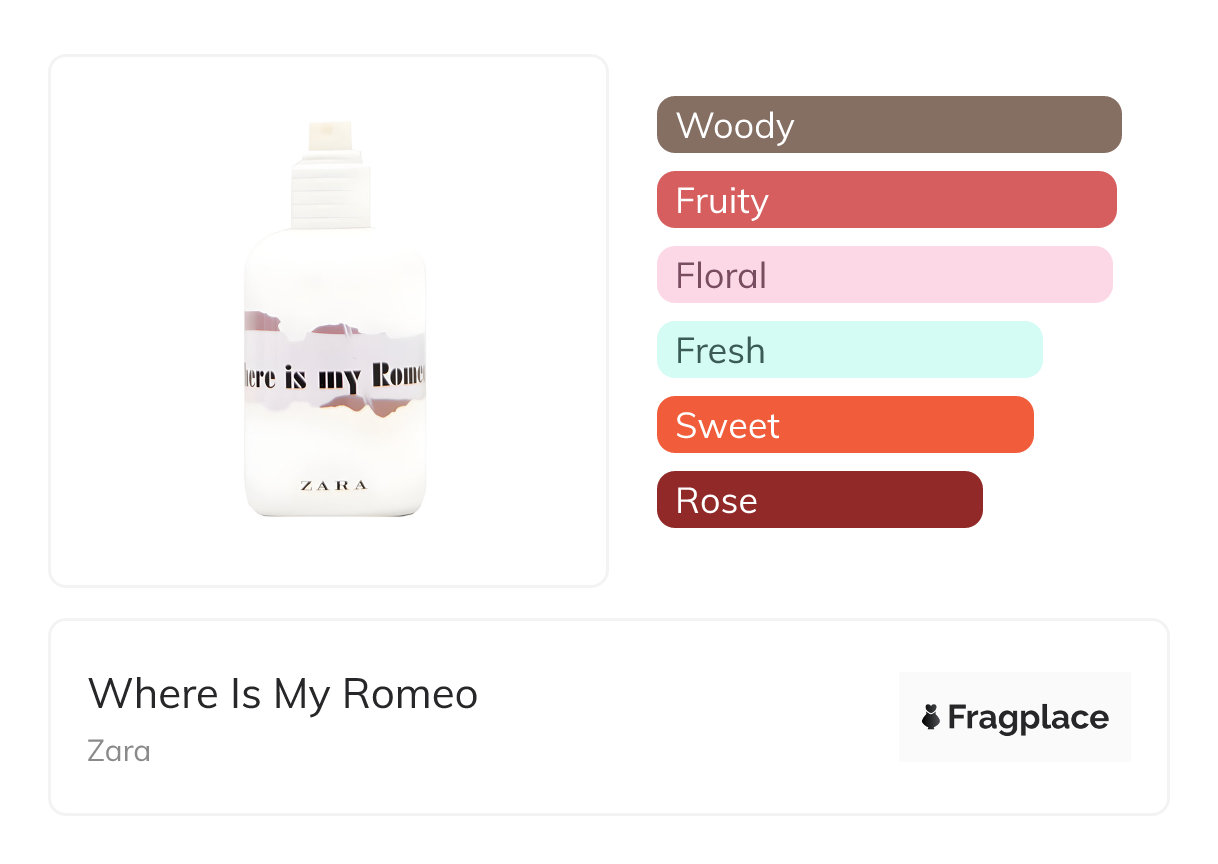
Task: Click the torn Romeo label on bottle
Action: pos(335,375)
